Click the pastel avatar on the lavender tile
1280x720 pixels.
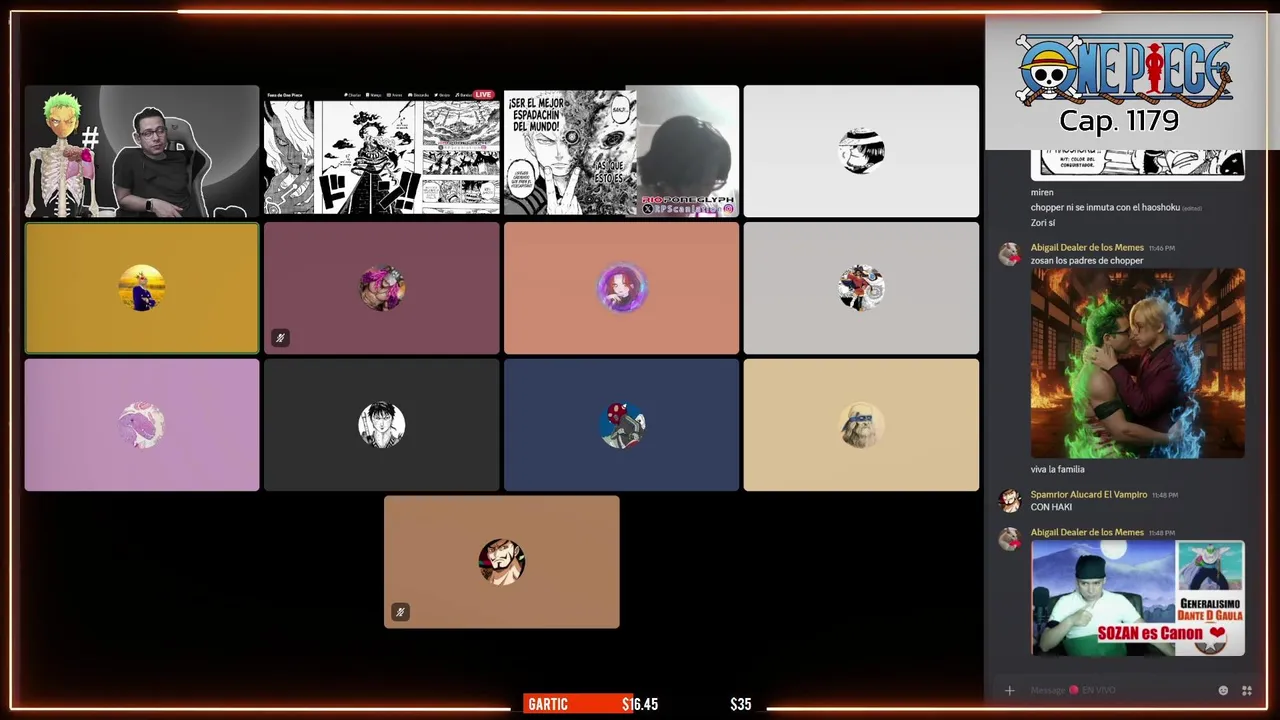coord(142,425)
